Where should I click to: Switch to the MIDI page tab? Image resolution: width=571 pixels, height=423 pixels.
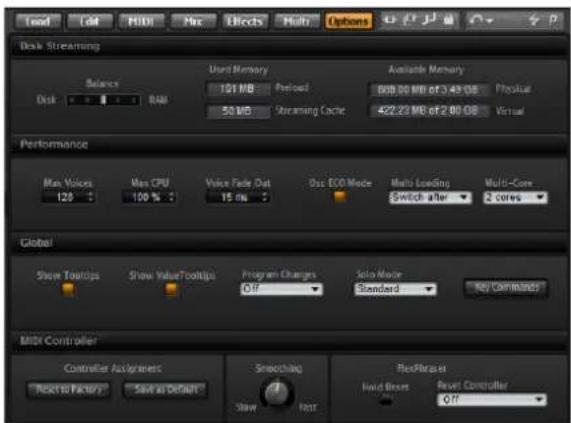click(x=141, y=21)
